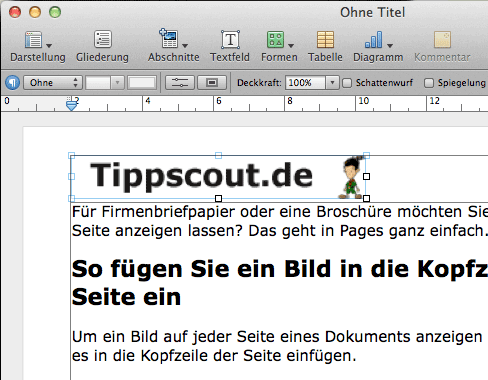Click the Diagramm dropdown arrow
Screen dimensions: 488x380
point(390,46)
